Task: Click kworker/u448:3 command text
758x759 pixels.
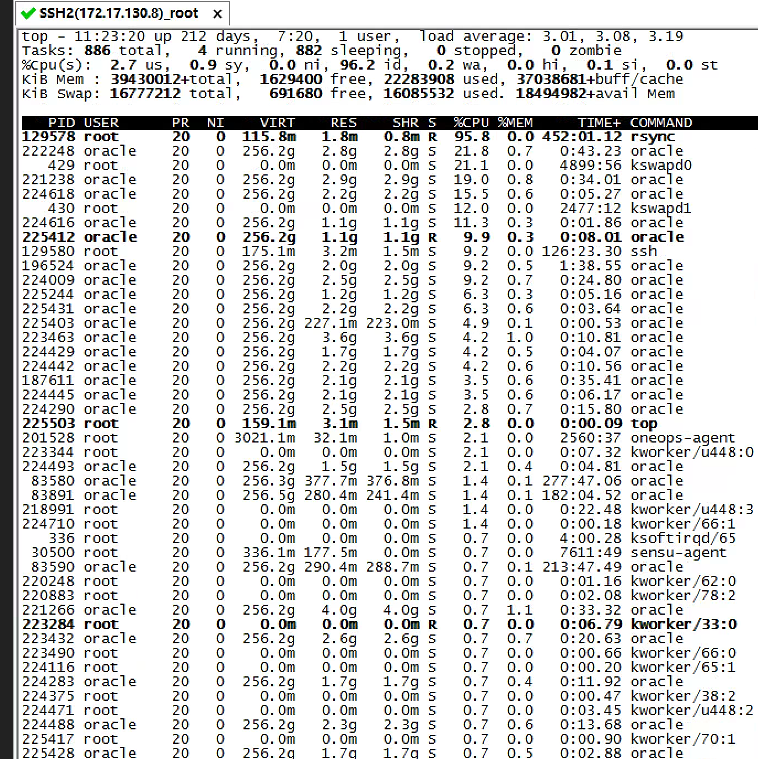Action: pyautogui.click(x=692, y=510)
